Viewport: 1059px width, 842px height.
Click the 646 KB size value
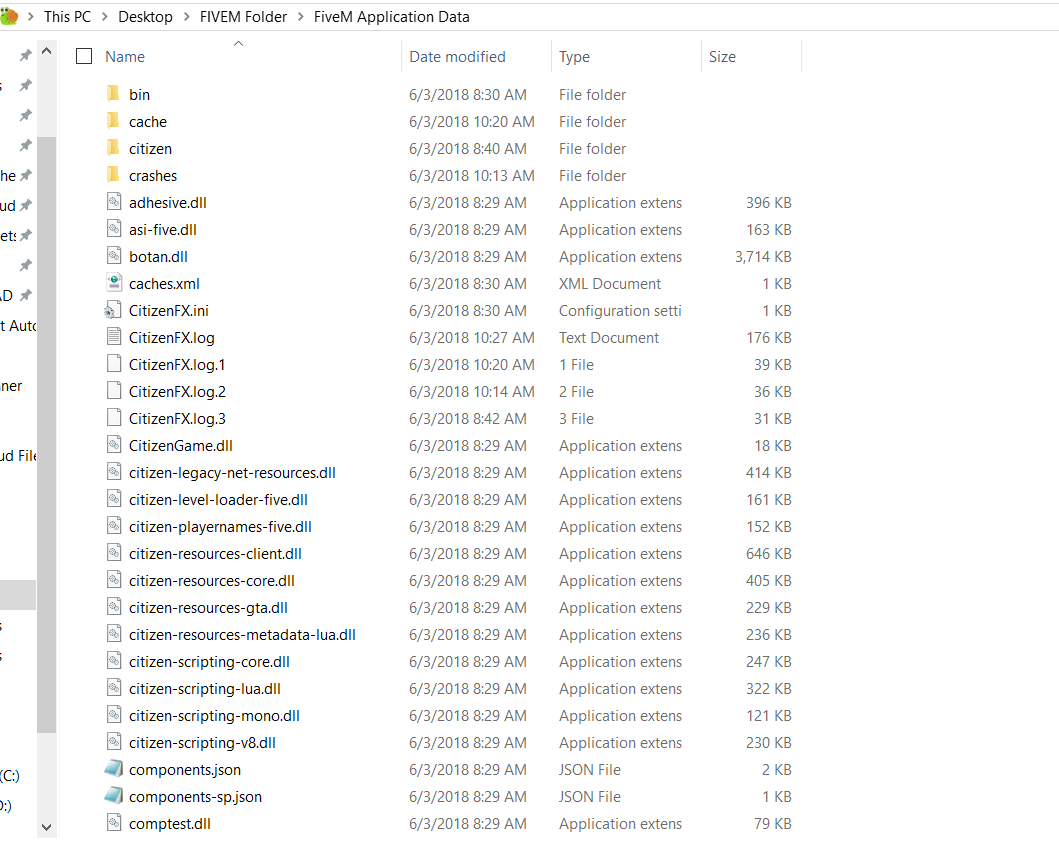click(x=769, y=554)
